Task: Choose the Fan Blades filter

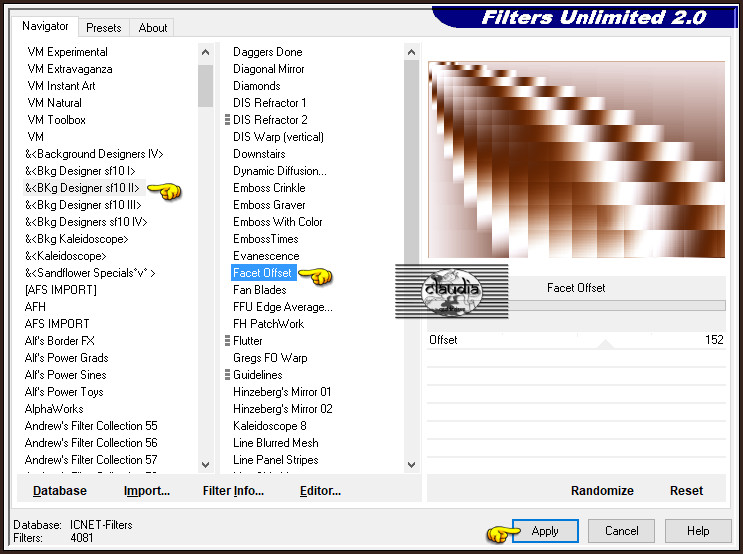Action: [260, 290]
